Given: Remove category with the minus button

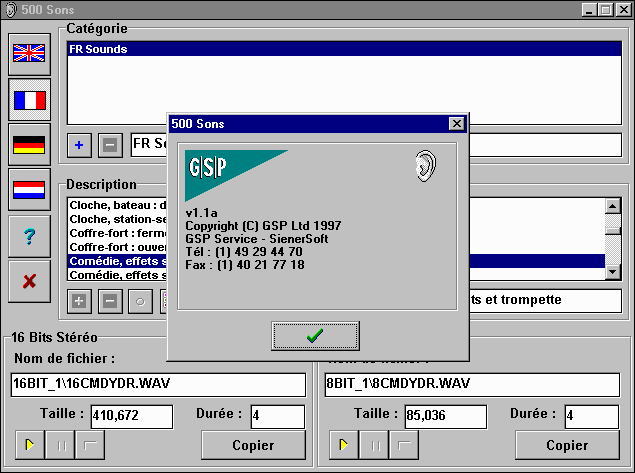Looking at the screenshot, I should click(110, 145).
